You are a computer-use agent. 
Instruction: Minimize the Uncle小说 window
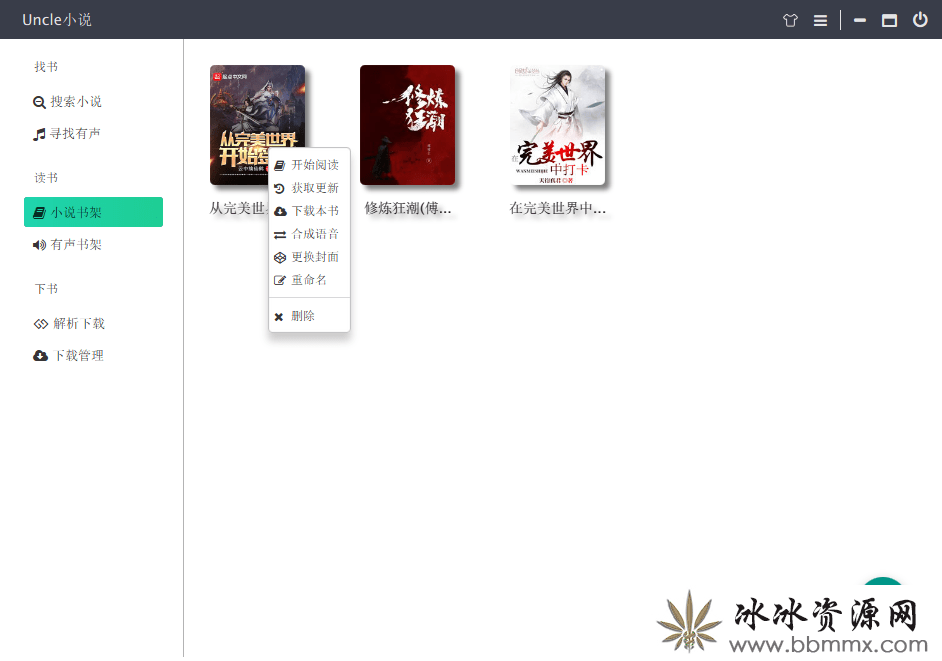click(860, 20)
